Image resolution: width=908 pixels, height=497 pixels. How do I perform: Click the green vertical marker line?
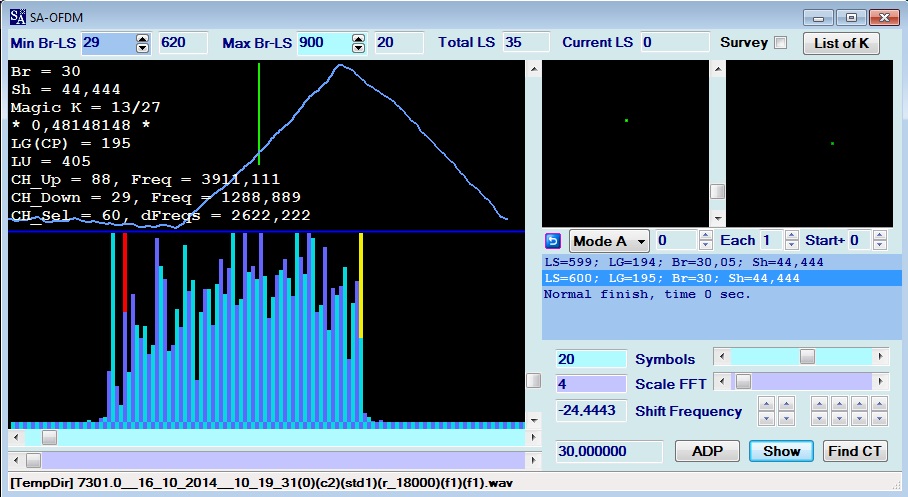(259, 114)
